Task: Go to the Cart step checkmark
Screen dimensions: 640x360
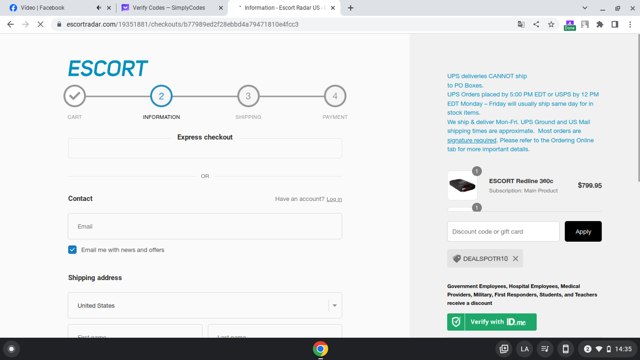Action: click(x=75, y=96)
